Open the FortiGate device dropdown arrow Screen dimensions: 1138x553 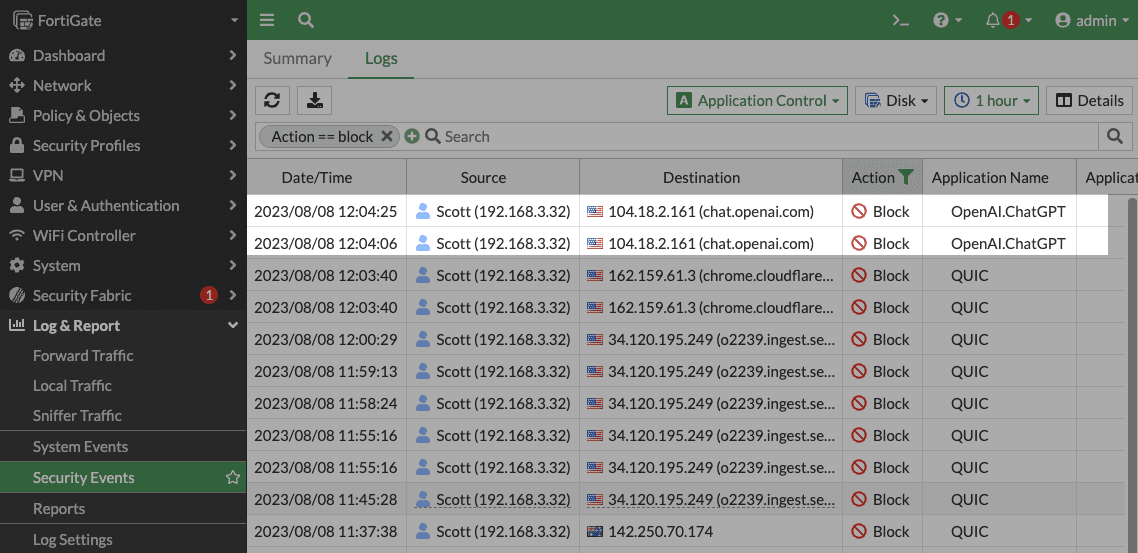pos(234,20)
